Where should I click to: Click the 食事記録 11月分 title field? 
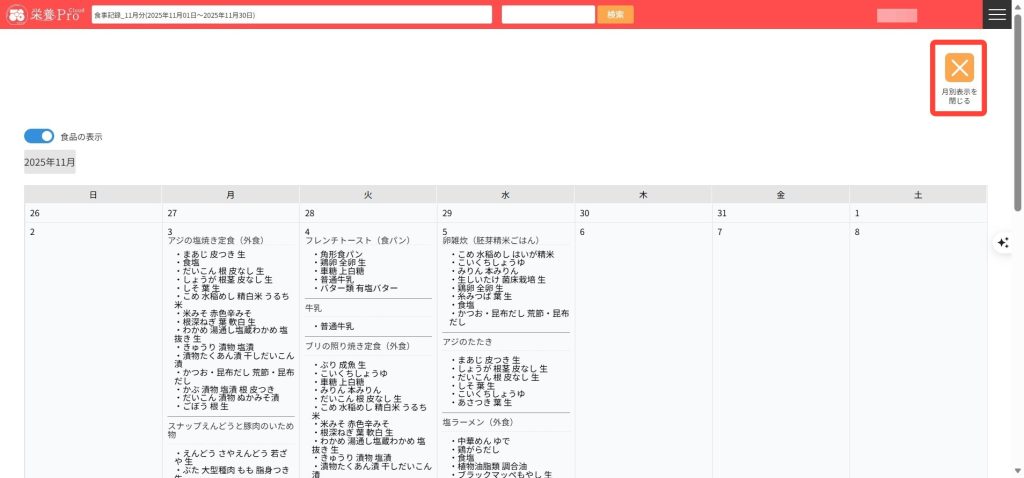291,15
